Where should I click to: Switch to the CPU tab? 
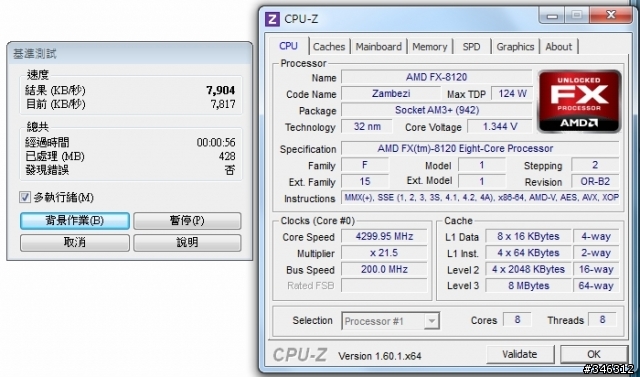pos(288,46)
